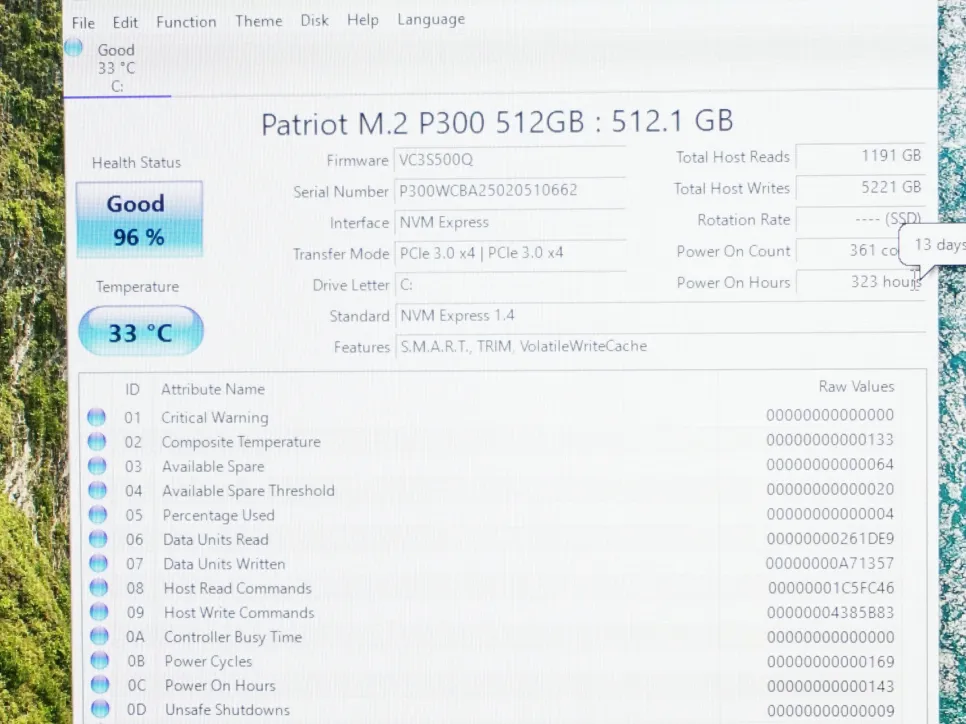Open the File menu
This screenshot has width=966, height=724.
tap(83, 22)
